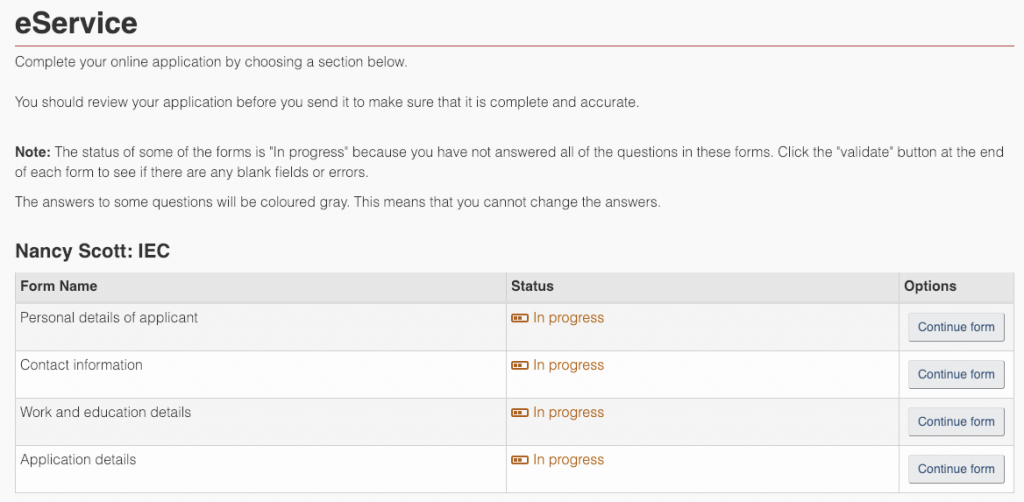Screen dimensions: 1024x502
Task: Click the Application details in-progress status icon
Action: pos(519,460)
